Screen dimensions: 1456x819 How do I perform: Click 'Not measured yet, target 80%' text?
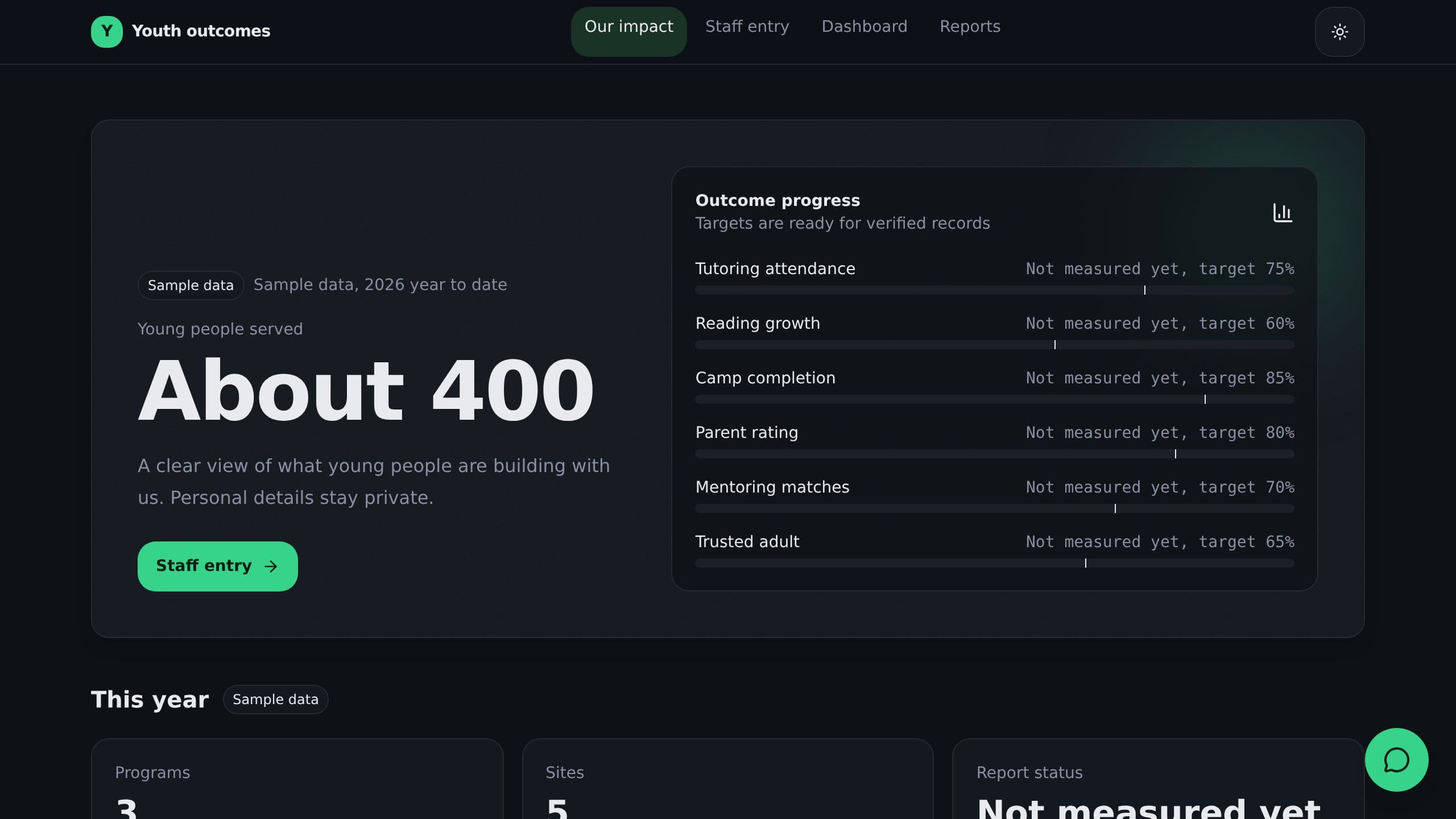click(x=1160, y=432)
